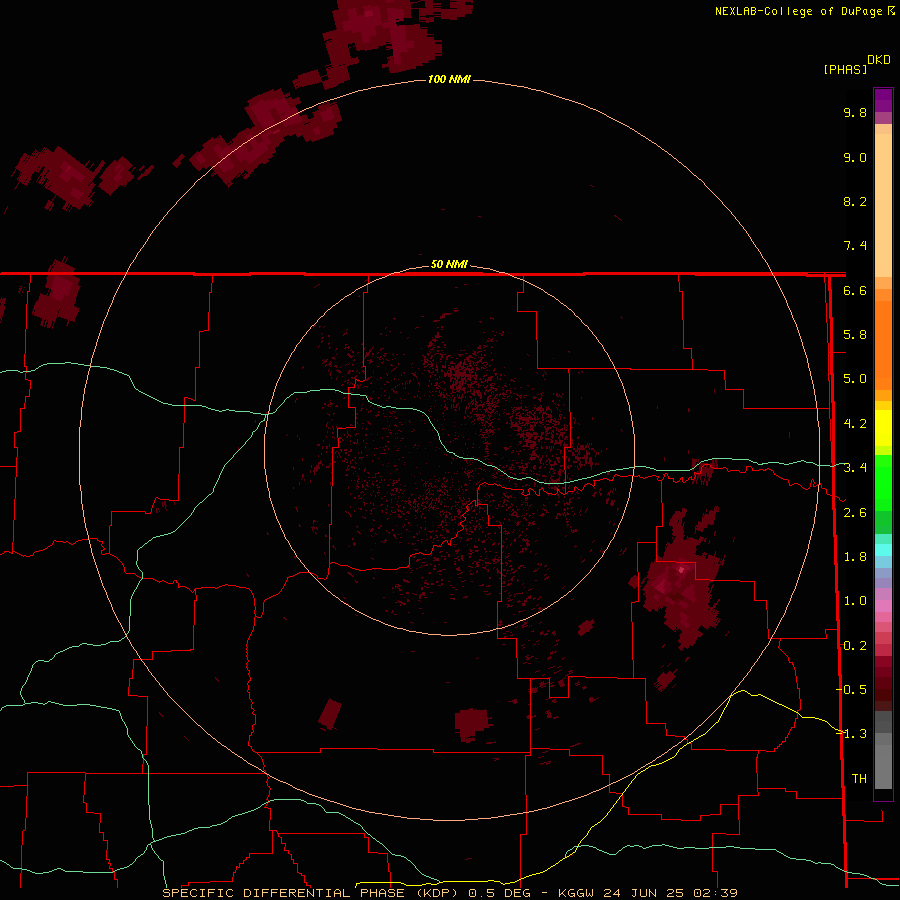Click the yellow segment of the color bar
The image size is (900, 900).
click(x=883, y=428)
